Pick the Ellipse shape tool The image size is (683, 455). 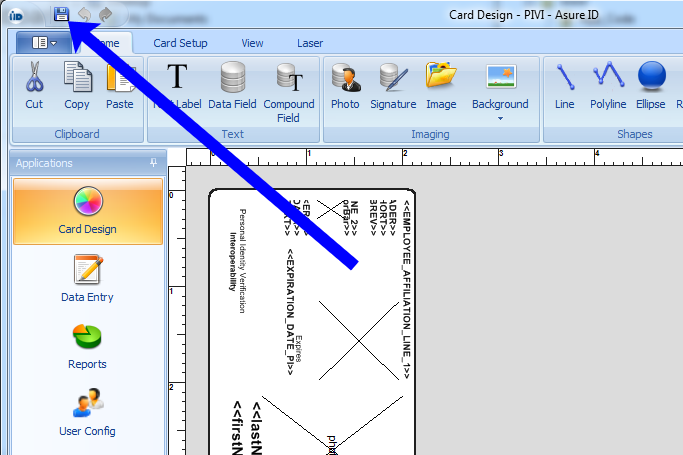tap(651, 83)
